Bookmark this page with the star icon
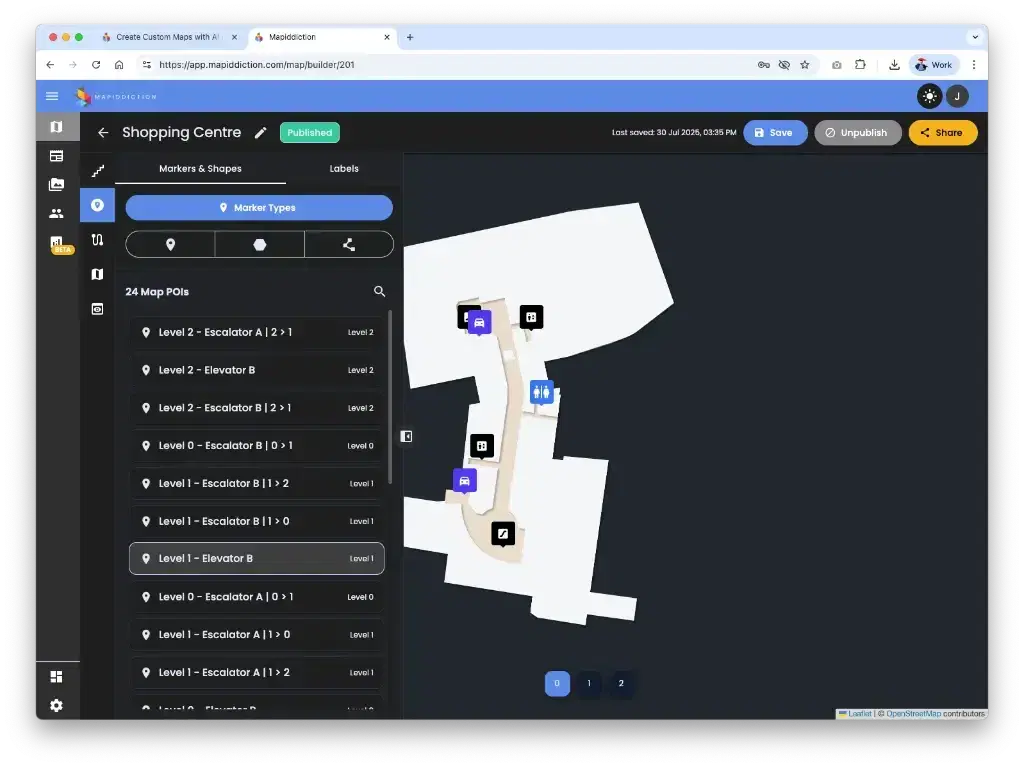Screen dimensions: 1024x767 (x=805, y=65)
